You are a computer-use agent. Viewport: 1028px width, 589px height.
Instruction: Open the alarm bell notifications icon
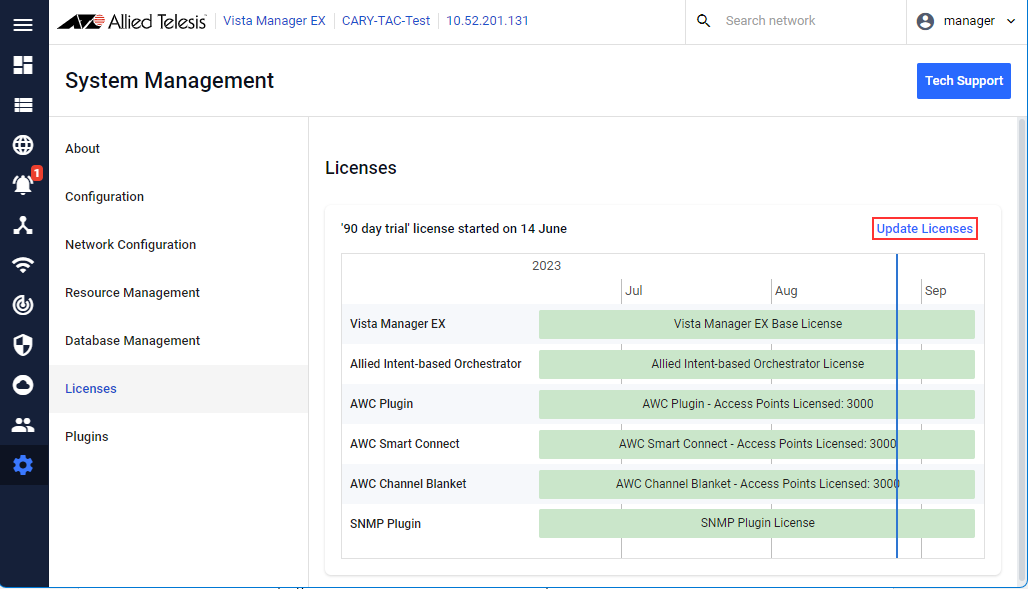coord(23,185)
